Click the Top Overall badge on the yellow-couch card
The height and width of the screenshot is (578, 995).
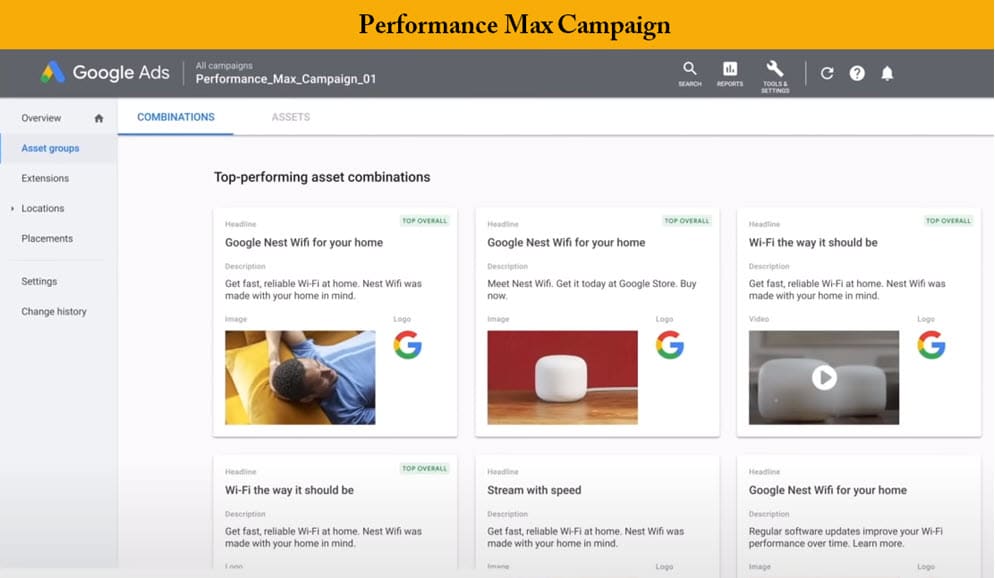[x=425, y=221]
